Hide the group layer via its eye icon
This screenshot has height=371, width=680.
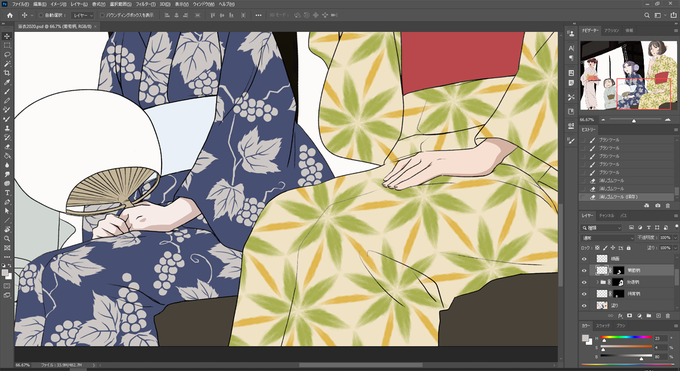[584, 282]
